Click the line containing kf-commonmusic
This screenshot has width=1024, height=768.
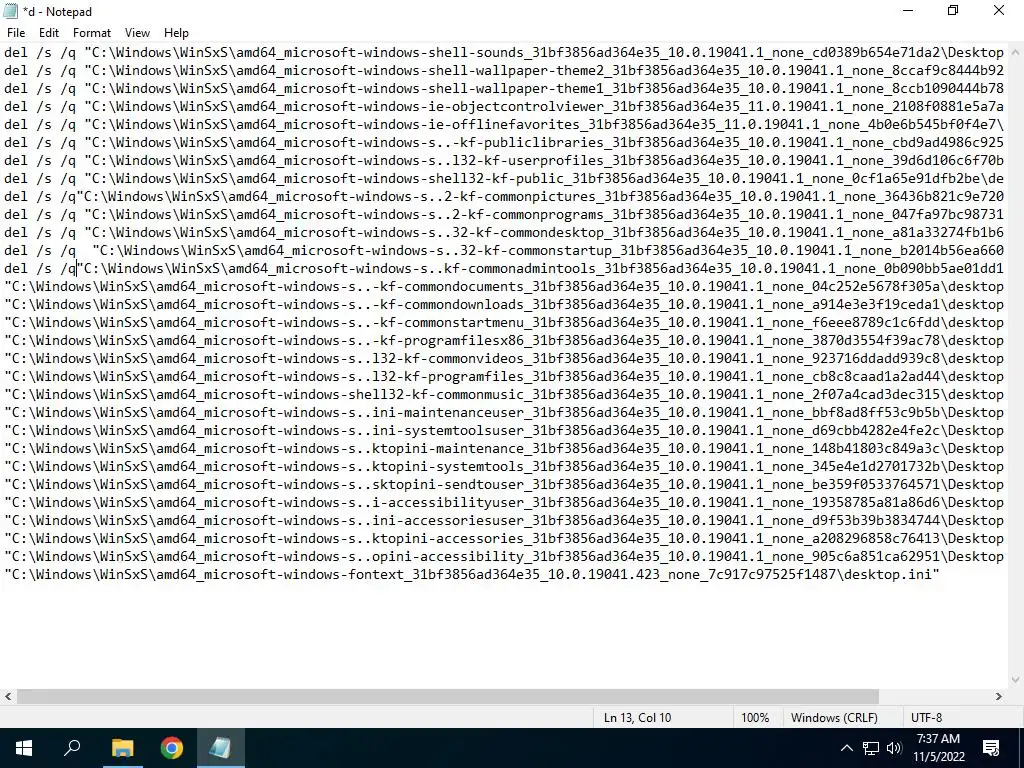tap(504, 394)
